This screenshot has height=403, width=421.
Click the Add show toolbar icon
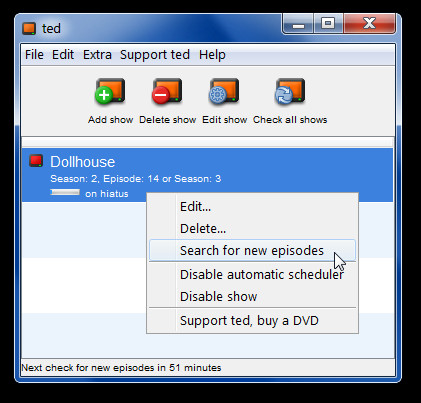[x=110, y=91]
